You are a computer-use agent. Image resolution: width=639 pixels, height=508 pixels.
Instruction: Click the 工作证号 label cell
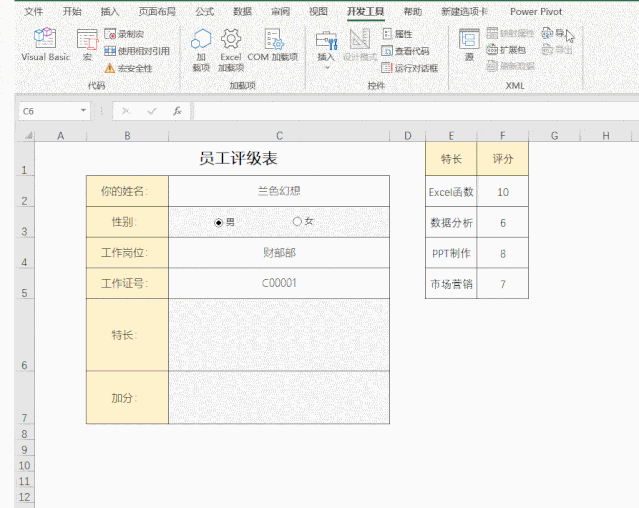127,283
